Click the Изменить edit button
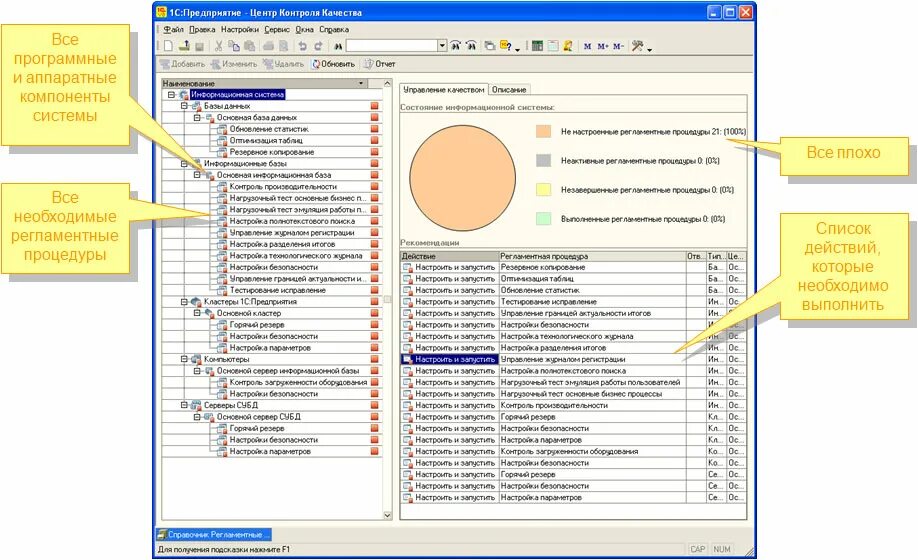The height and width of the screenshot is (560, 918). (234, 64)
